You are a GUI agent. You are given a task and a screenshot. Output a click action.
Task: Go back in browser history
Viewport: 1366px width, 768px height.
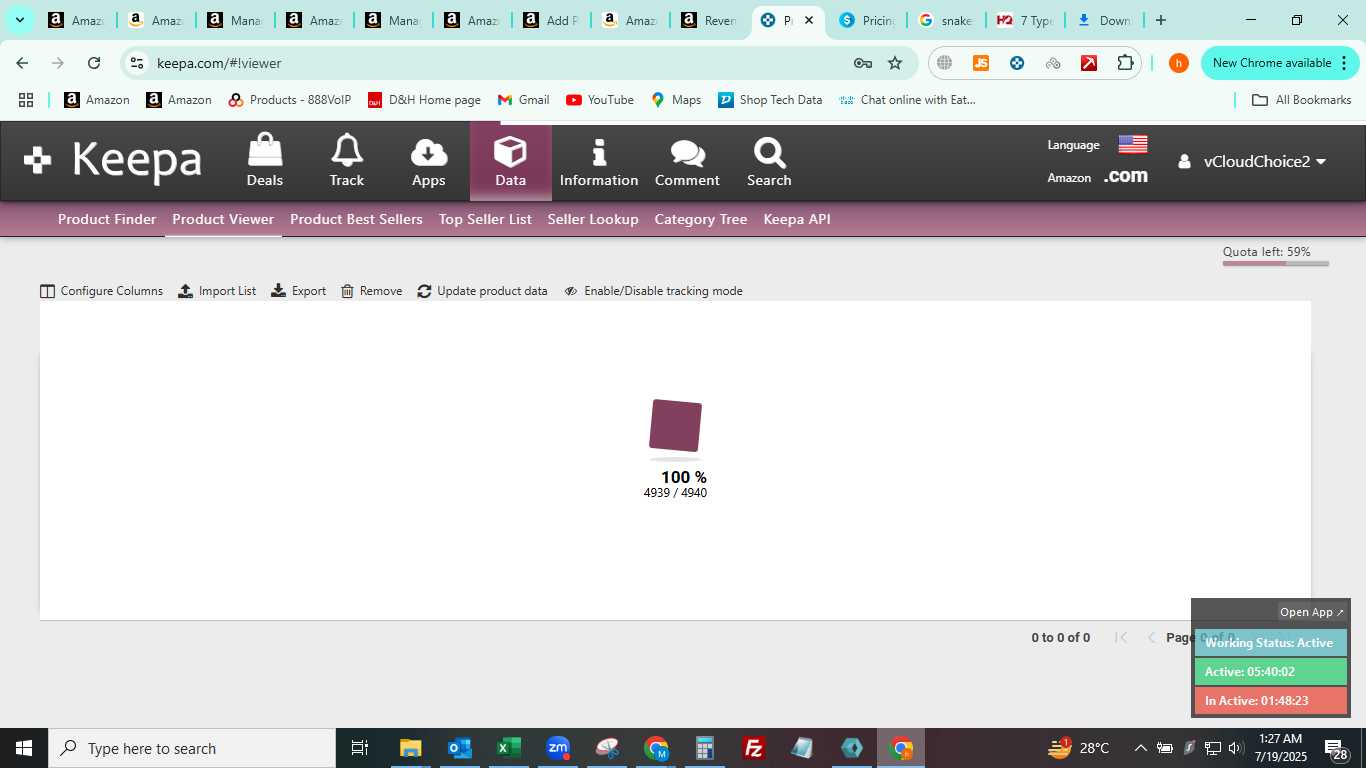[x=22, y=63]
